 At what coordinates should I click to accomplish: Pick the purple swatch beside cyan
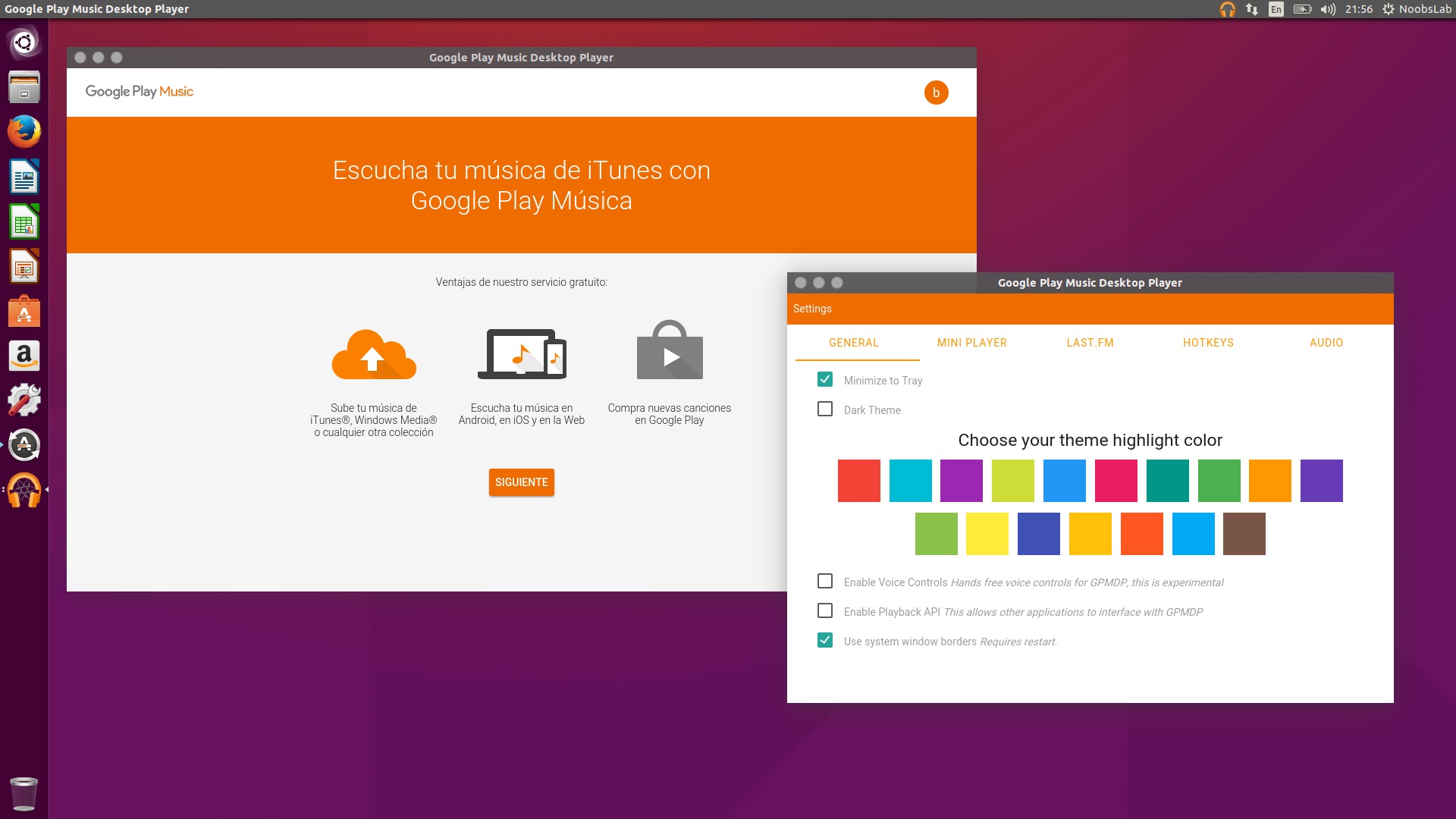click(x=962, y=481)
